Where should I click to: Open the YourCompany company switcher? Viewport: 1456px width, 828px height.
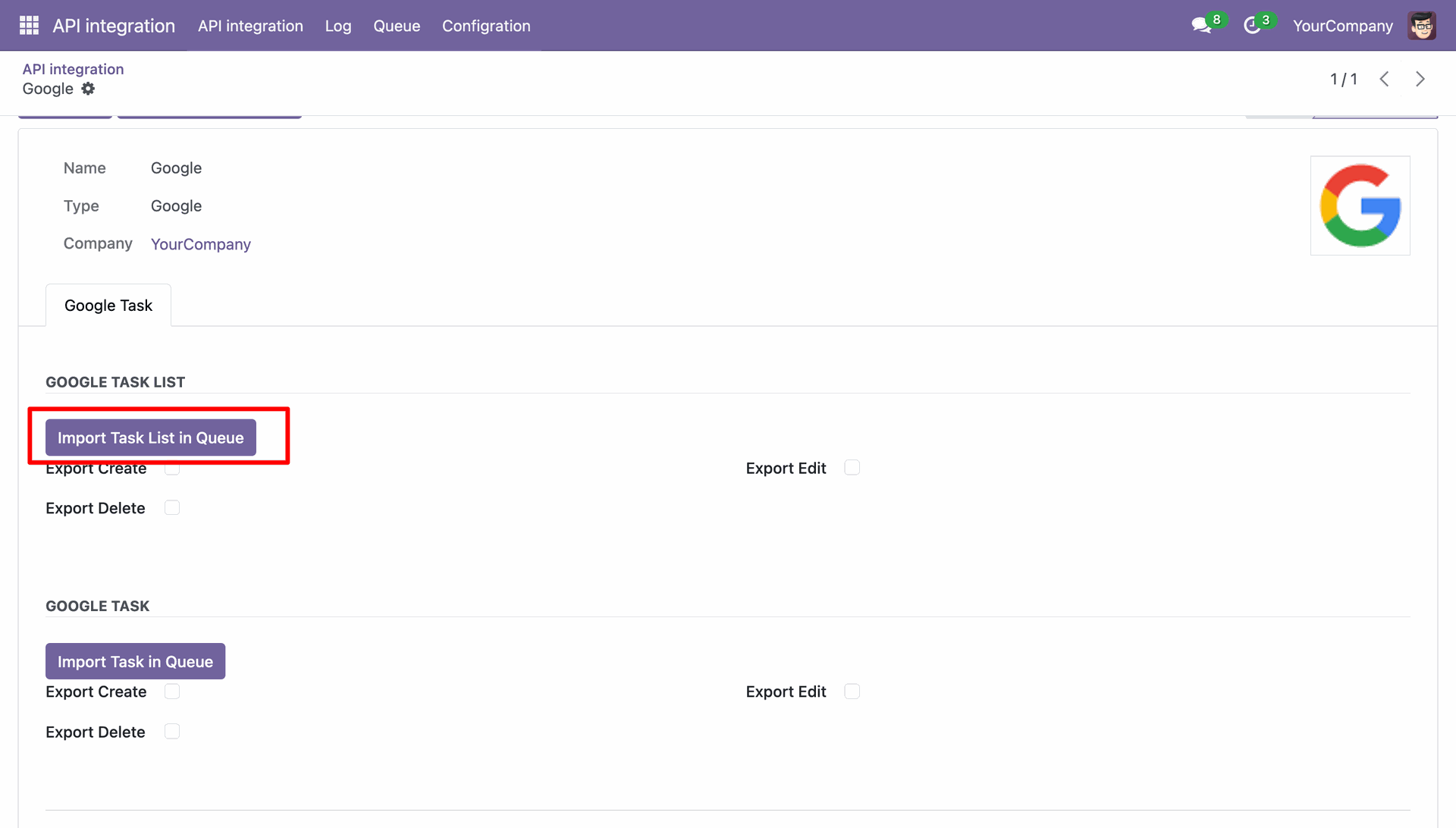tap(1342, 26)
